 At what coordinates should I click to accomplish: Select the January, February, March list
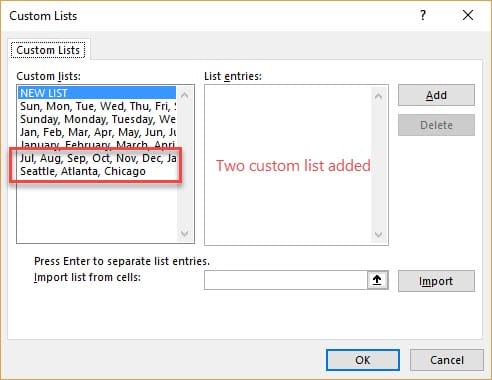click(x=97, y=144)
